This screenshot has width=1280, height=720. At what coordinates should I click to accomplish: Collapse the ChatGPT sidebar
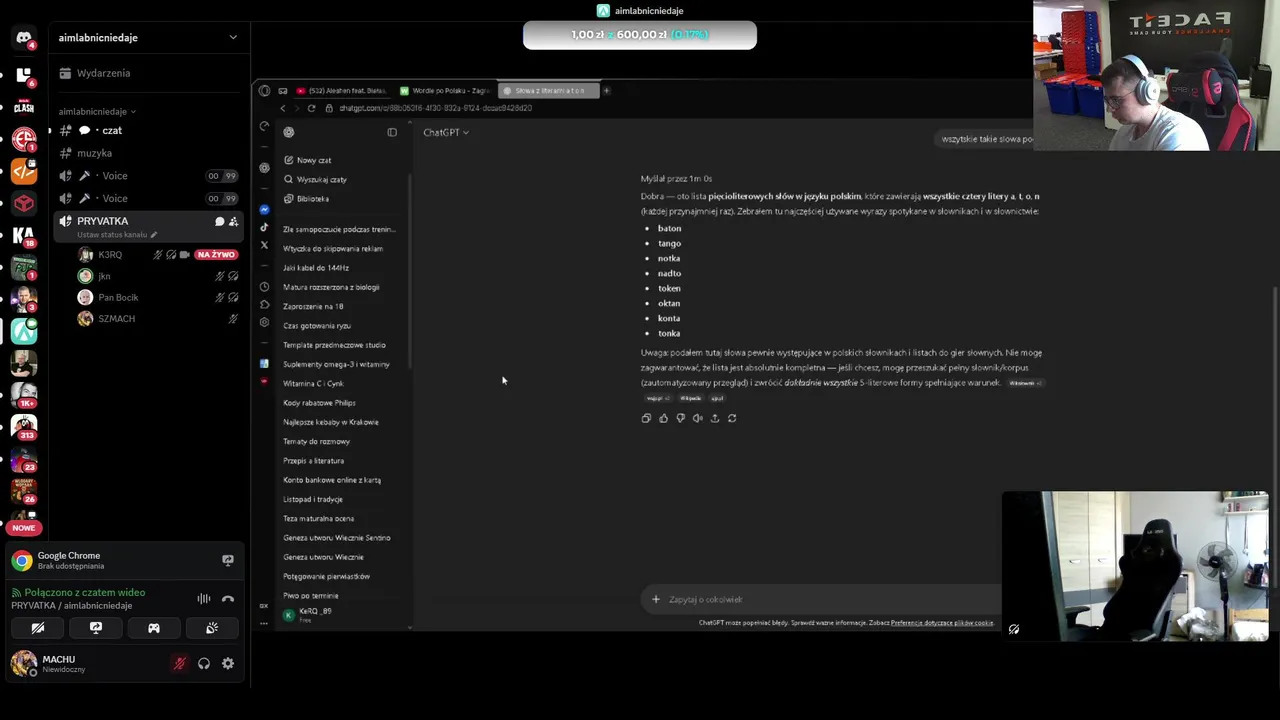pyautogui.click(x=392, y=132)
